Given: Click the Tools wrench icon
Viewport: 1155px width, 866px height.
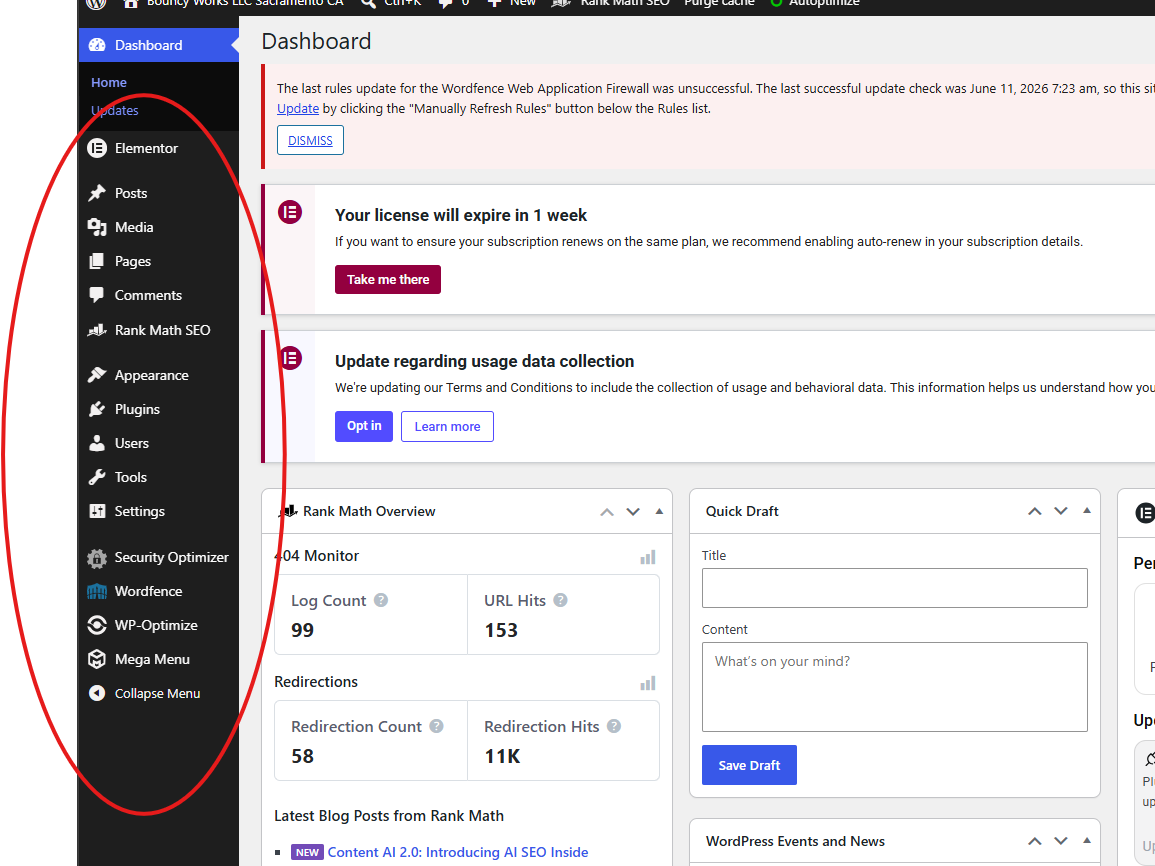Looking at the screenshot, I should point(97,477).
